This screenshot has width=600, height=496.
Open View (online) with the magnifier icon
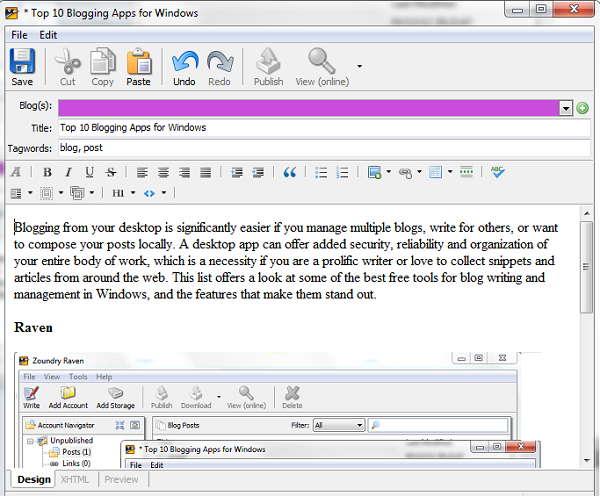point(322,67)
